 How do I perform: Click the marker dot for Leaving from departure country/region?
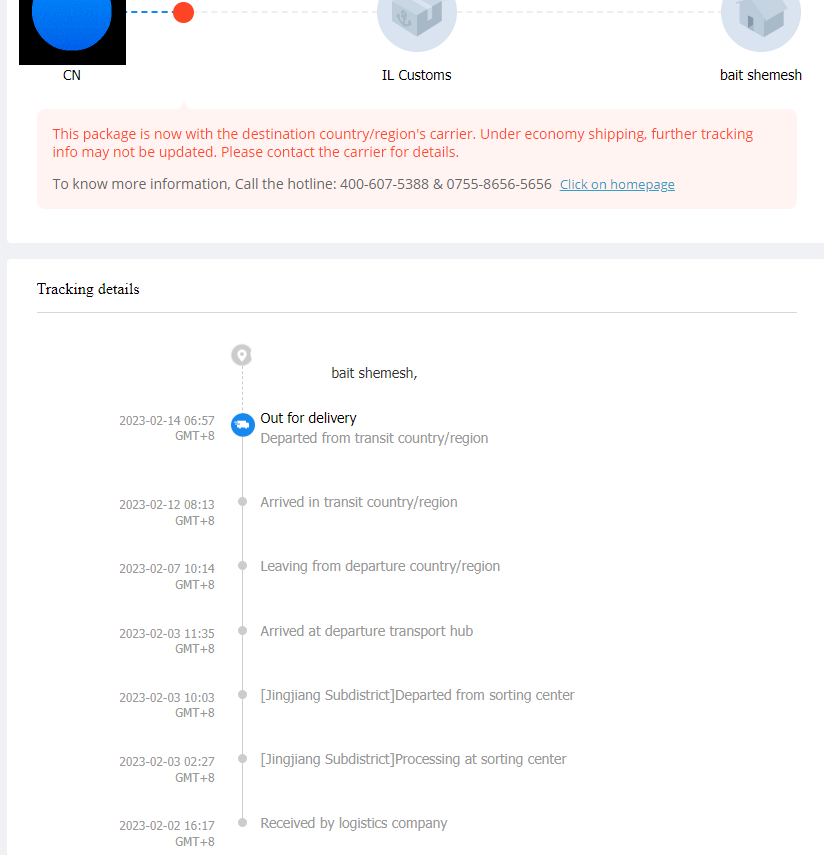click(x=243, y=565)
